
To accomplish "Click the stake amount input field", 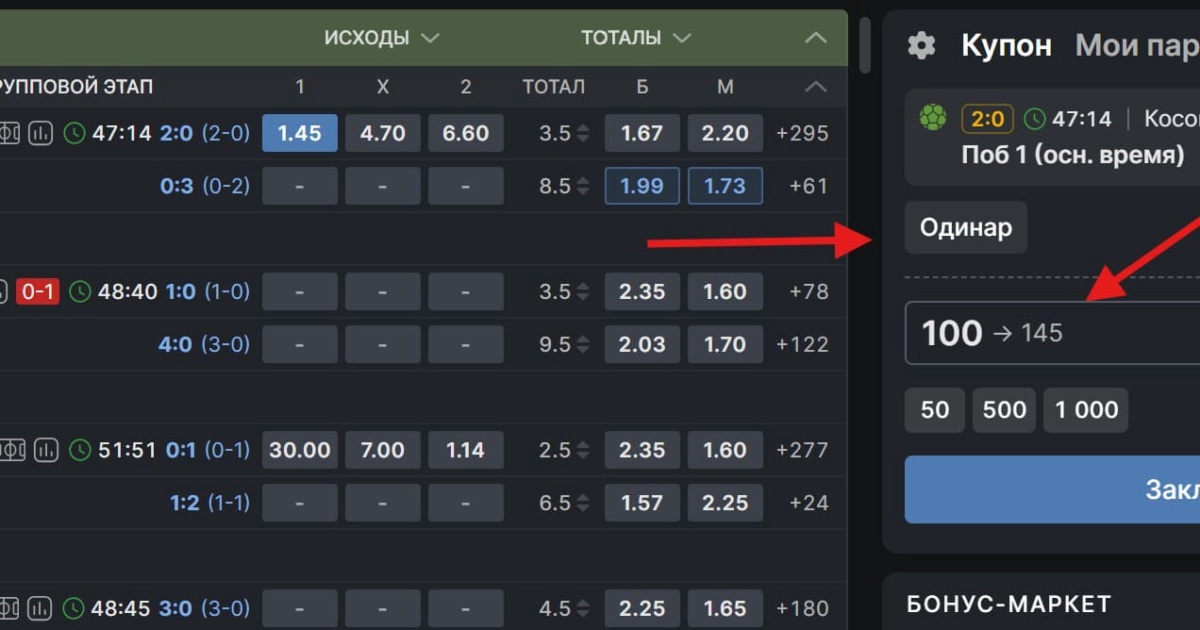I will [x=1052, y=333].
